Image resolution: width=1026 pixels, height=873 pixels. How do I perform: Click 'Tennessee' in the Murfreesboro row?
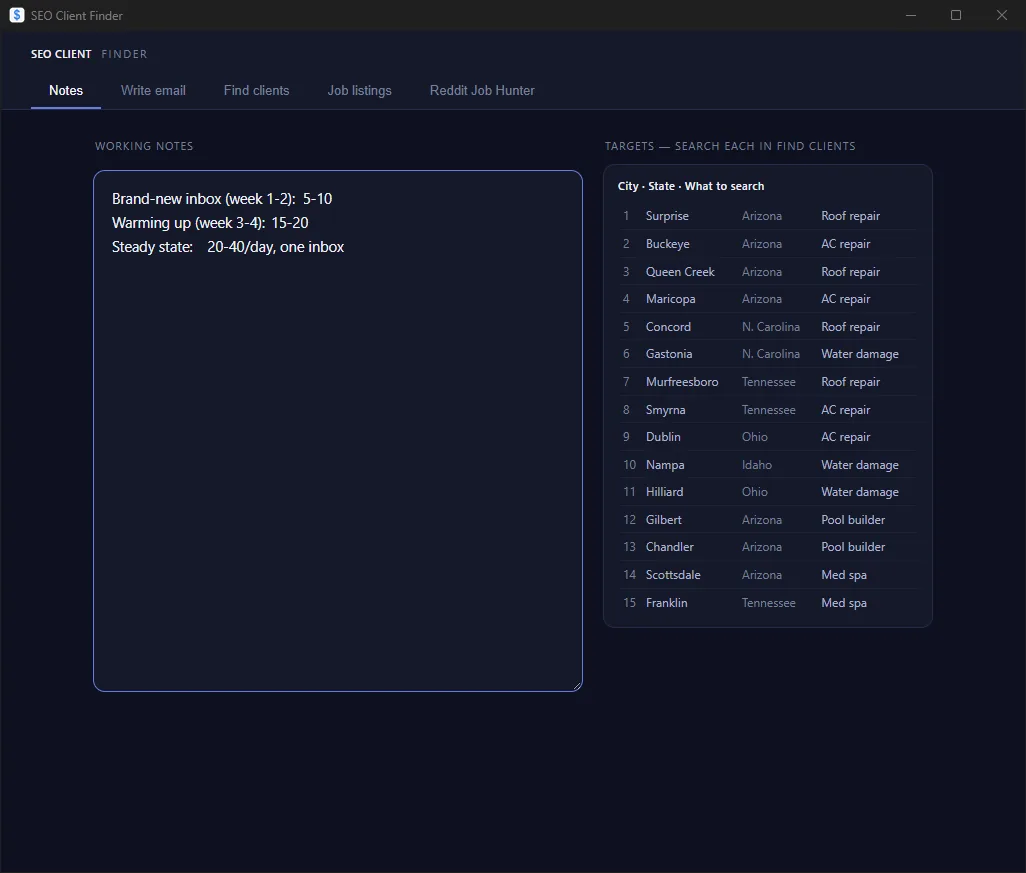(768, 382)
